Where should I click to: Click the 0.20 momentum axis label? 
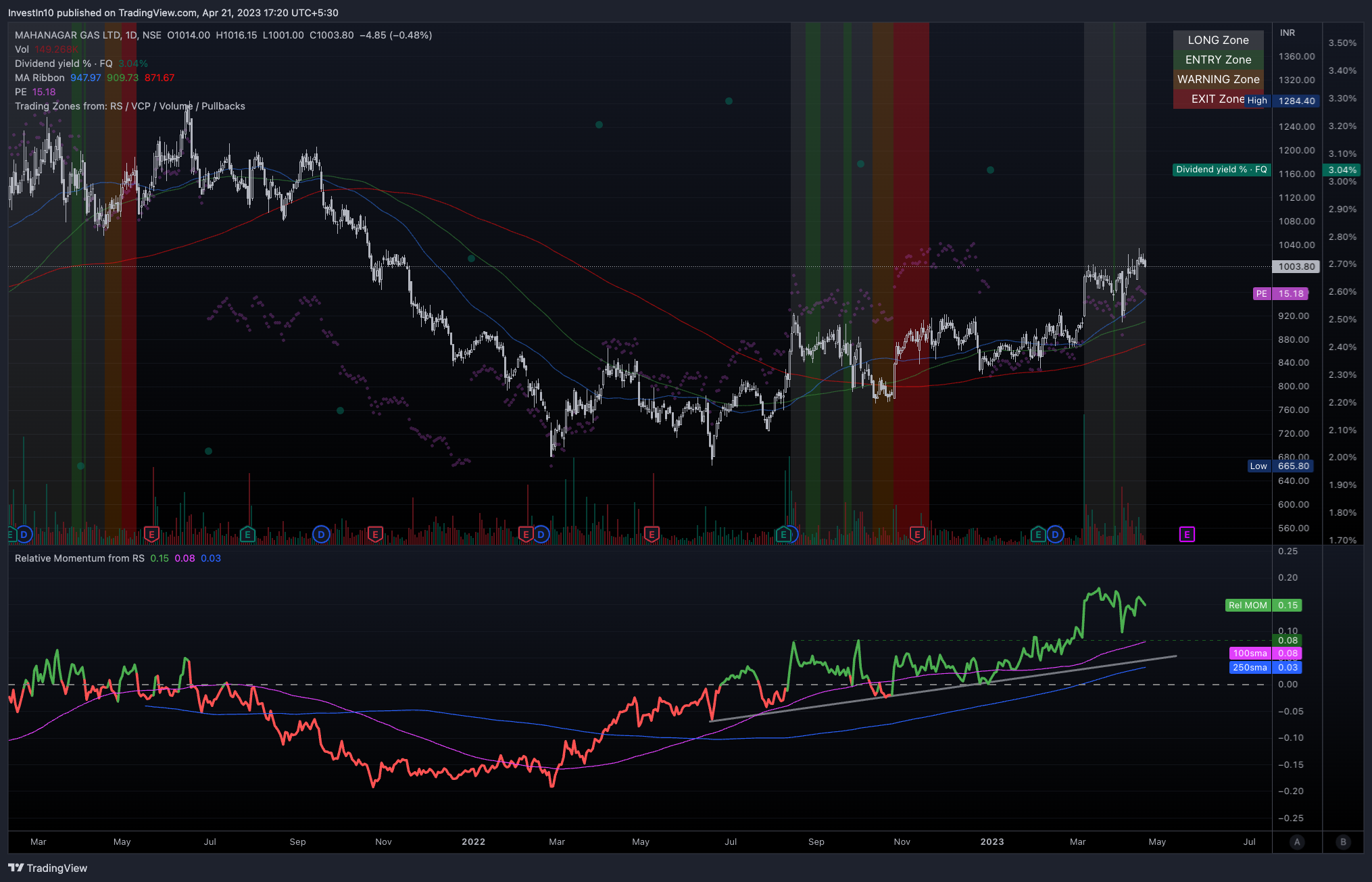(1288, 577)
